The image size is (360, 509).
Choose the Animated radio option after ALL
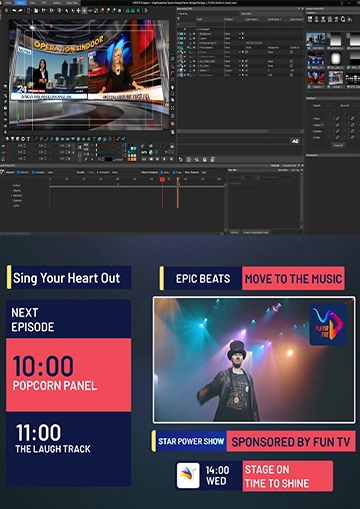(97, 172)
